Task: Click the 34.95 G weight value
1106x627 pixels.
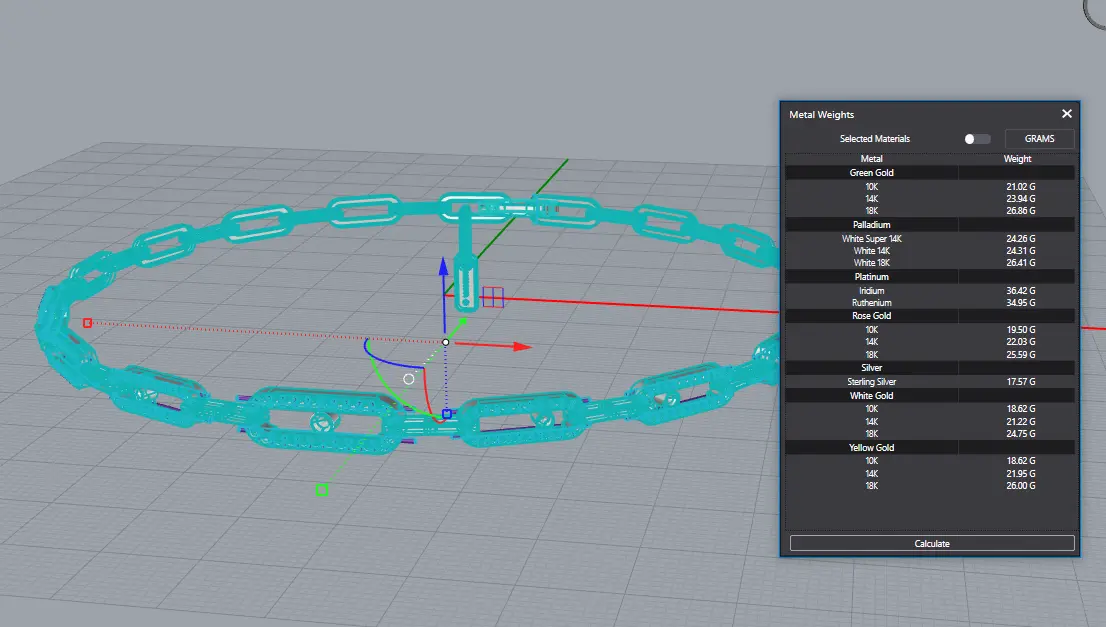Action: [x=1021, y=303]
